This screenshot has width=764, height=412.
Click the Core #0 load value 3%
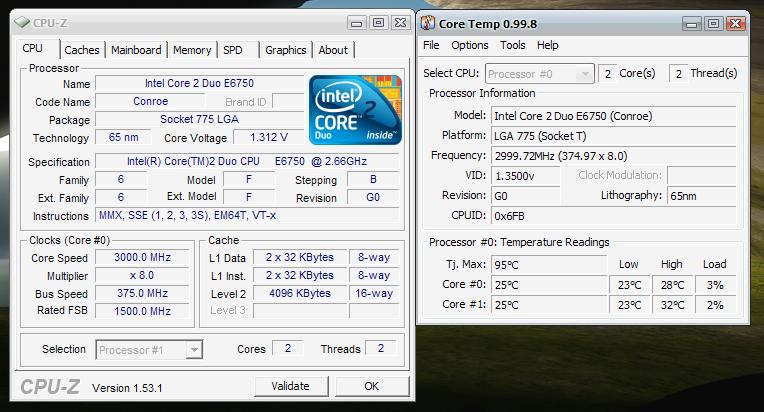(x=715, y=285)
